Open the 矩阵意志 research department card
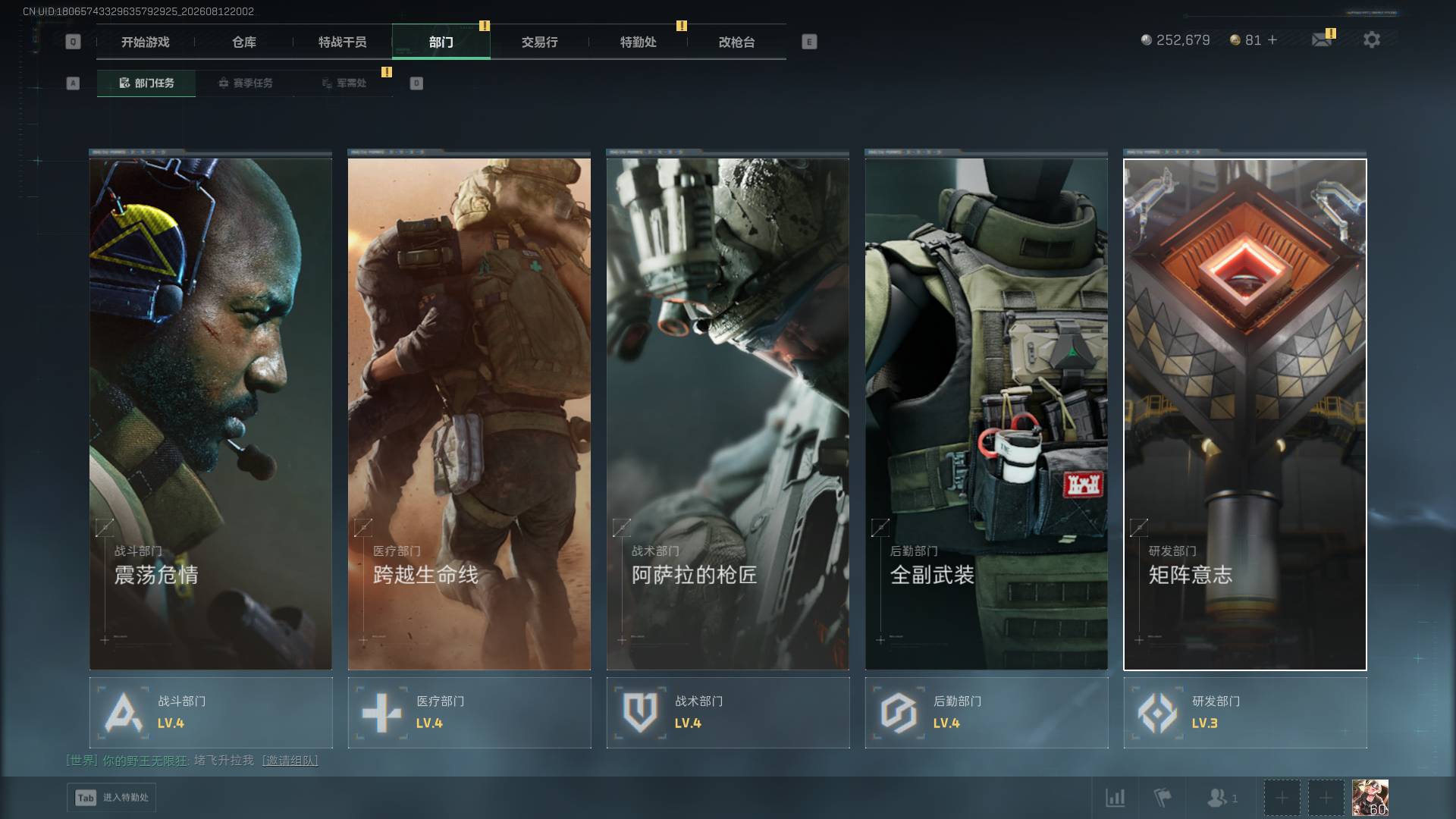 1245,414
